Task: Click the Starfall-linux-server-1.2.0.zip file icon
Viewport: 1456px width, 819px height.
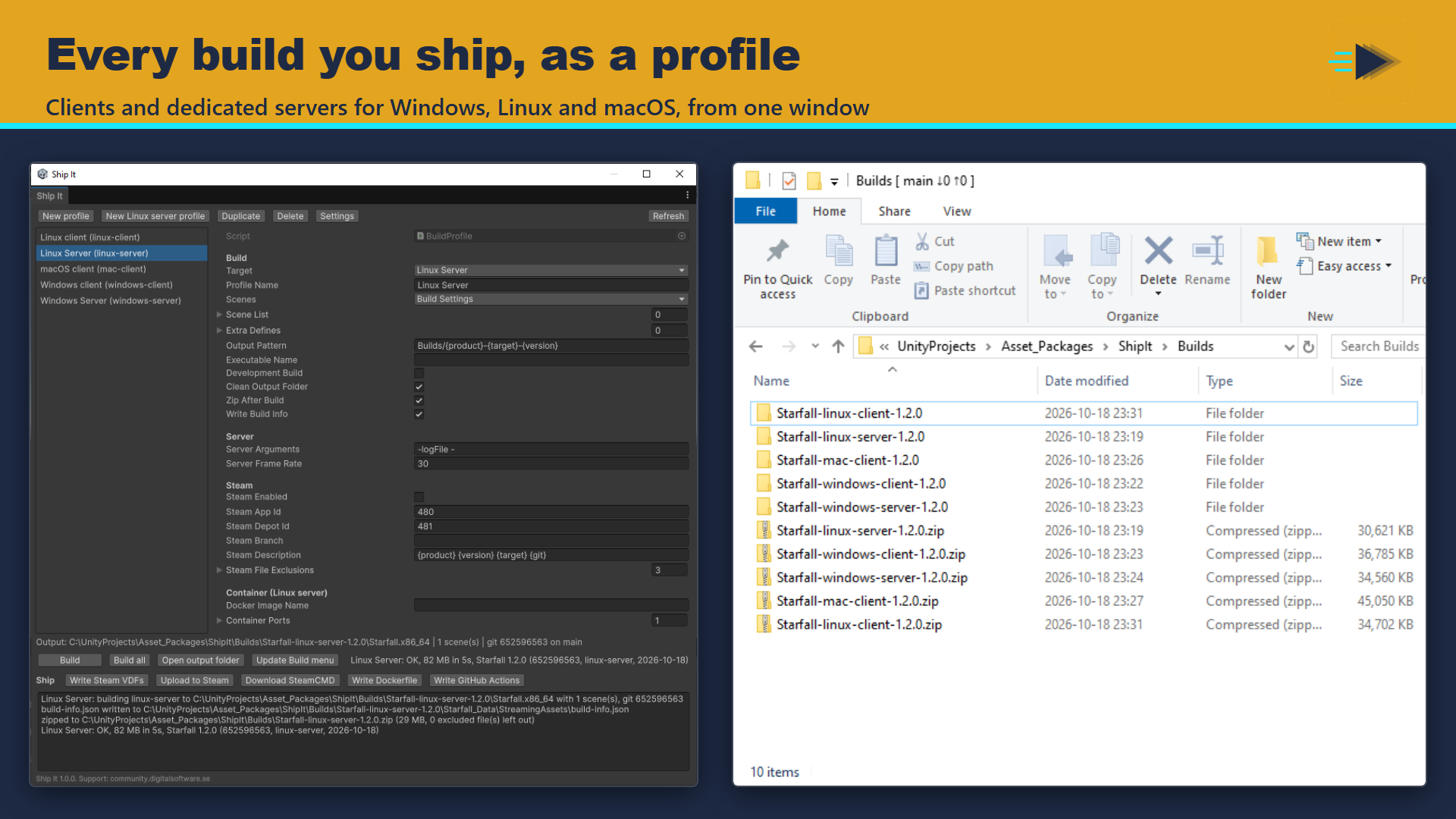Action: [764, 531]
